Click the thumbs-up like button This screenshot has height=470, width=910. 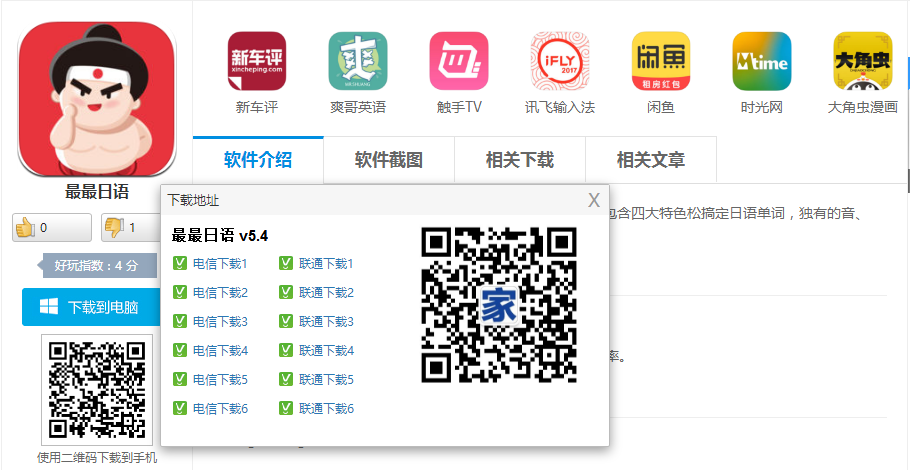coord(52,227)
